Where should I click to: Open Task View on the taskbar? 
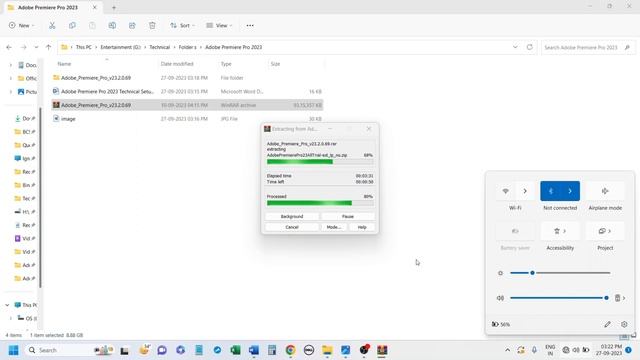[x=124, y=350]
